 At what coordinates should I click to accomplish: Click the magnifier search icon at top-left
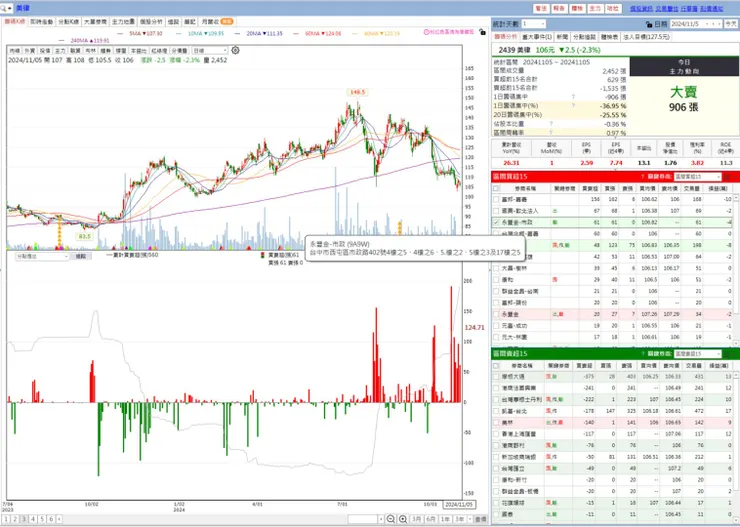(4, 8)
